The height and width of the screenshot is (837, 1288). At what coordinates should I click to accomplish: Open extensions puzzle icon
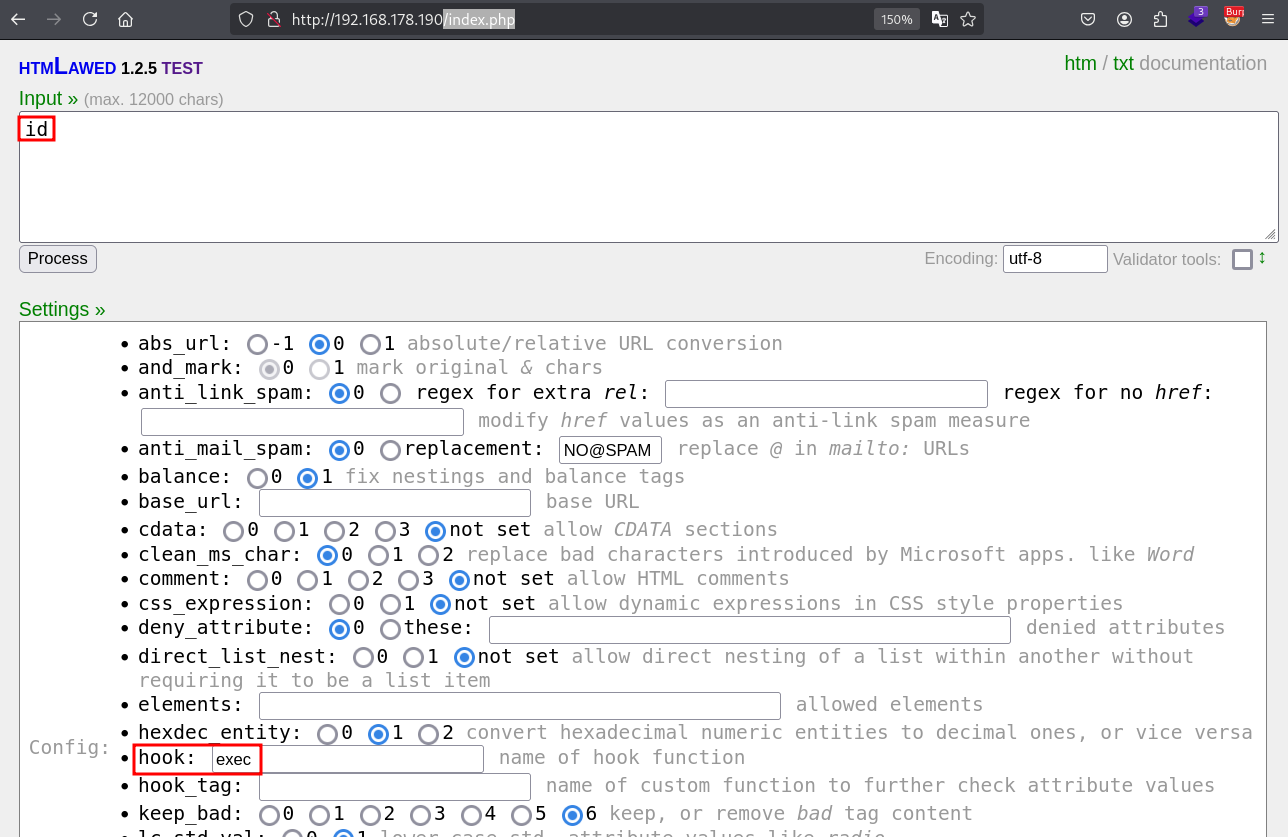pos(1160,19)
